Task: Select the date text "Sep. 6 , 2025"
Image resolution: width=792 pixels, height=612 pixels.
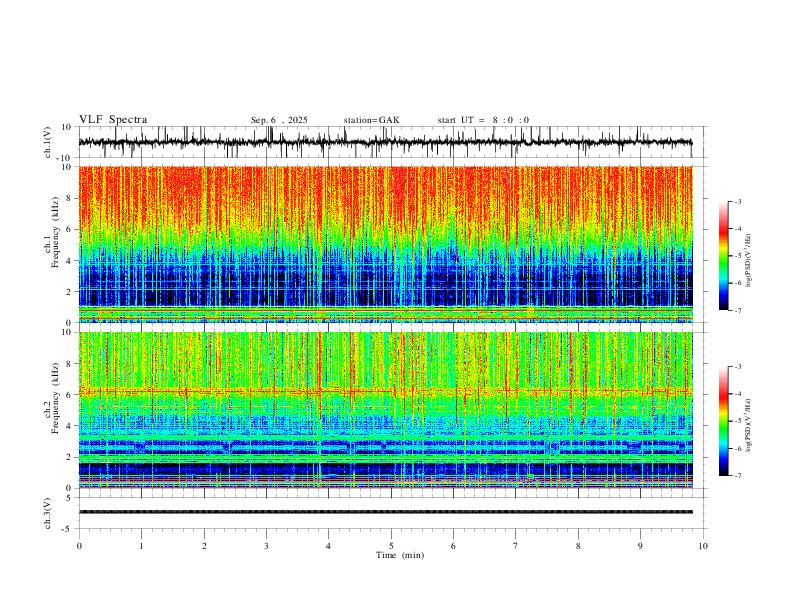Action: pyautogui.click(x=279, y=120)
